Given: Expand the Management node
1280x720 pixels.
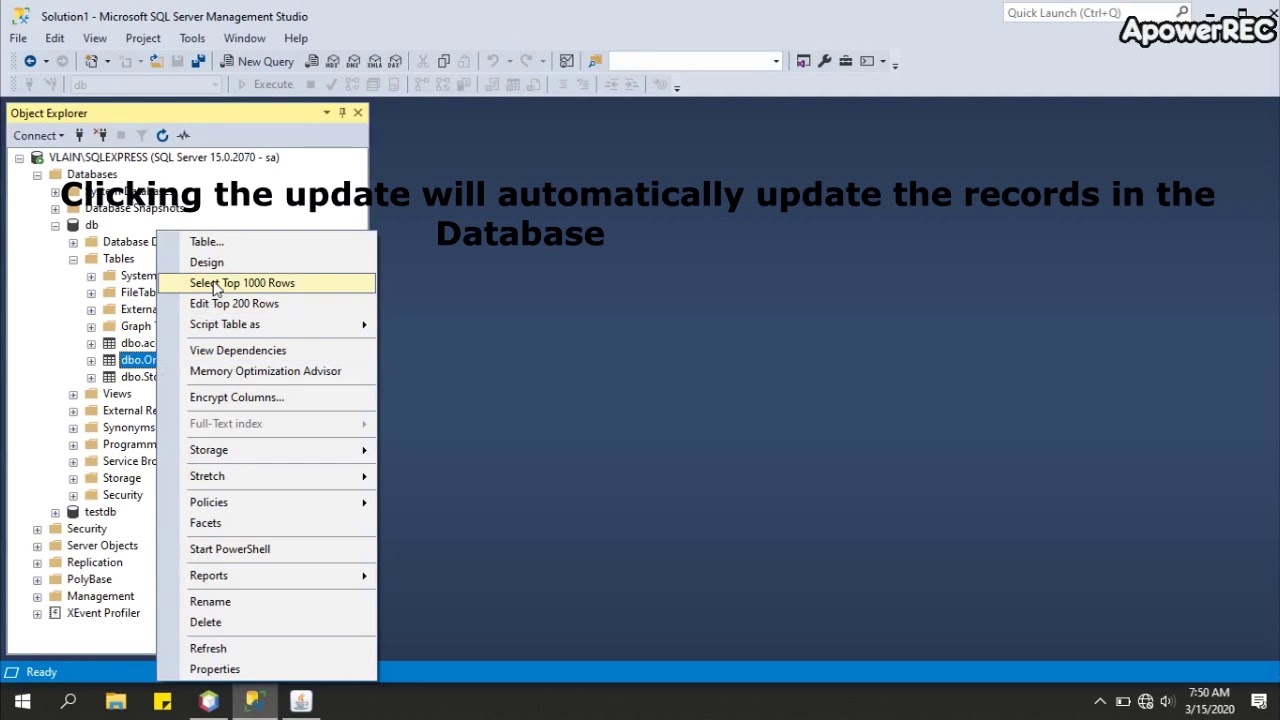Looking at the screenshot, I should coord(37,597).
